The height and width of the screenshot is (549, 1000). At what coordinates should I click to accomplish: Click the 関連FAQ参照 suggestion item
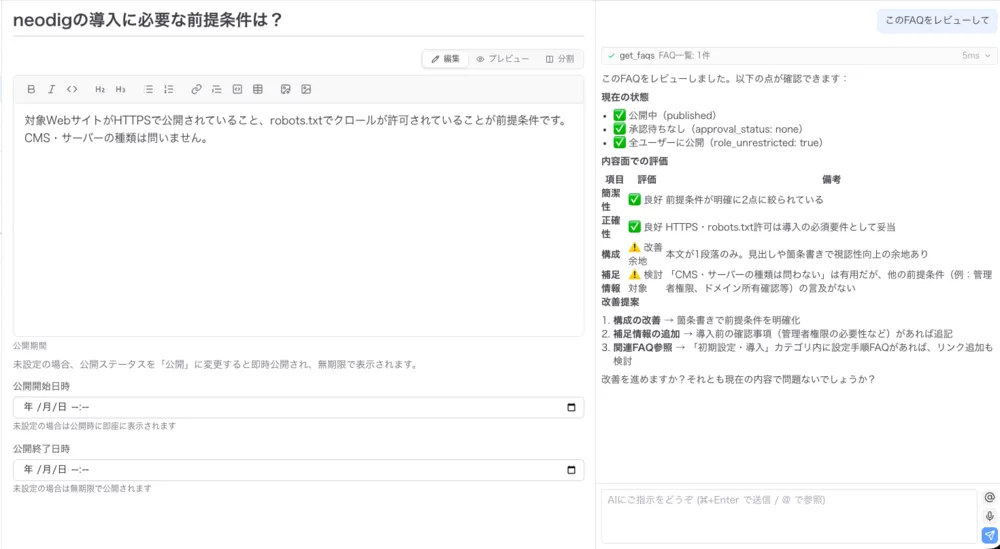pyautogui.click(x=803, y=354)
